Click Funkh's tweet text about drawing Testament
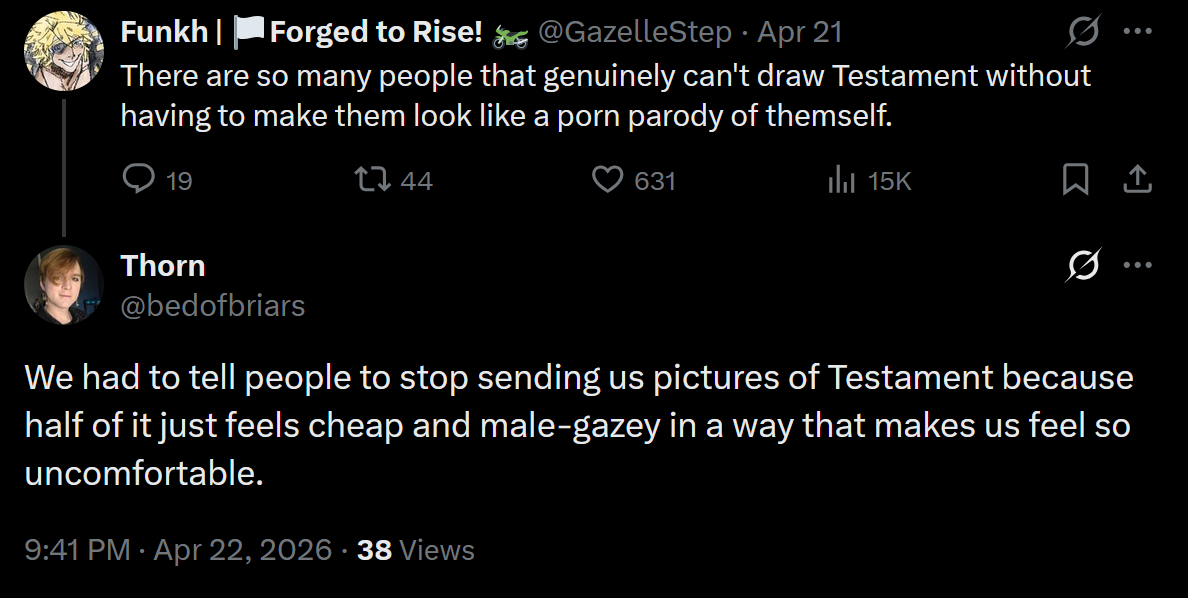The height and width of the screenshot is (598, 1188). point(605,96)
